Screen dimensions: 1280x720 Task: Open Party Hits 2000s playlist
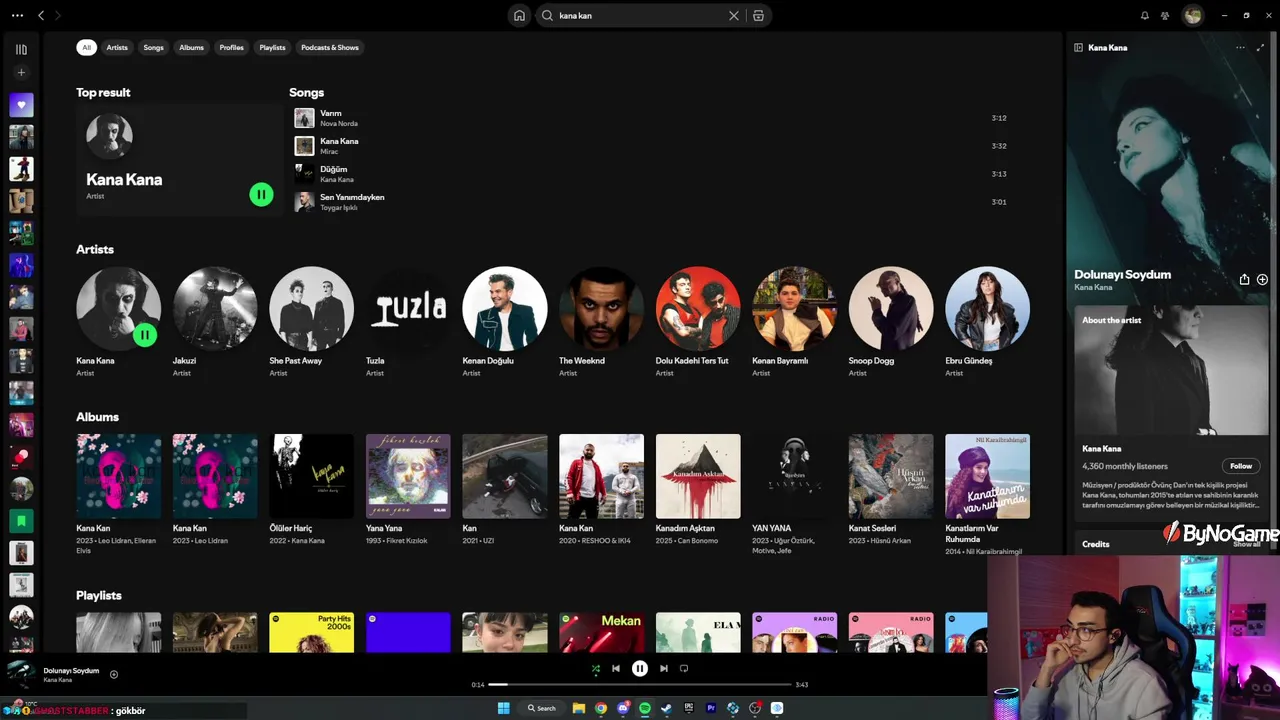pyautogui.click(x=311, y=633)
